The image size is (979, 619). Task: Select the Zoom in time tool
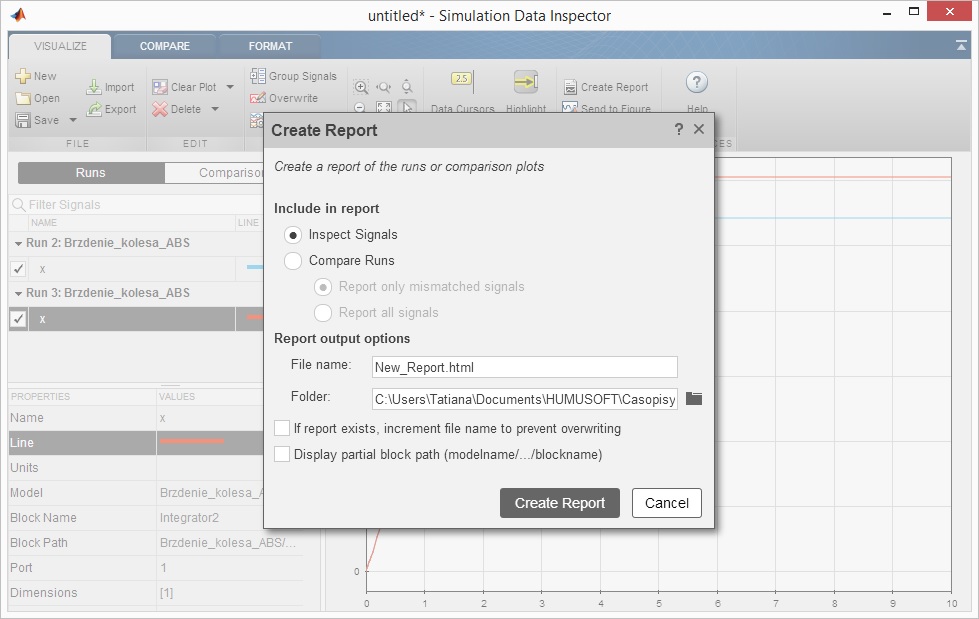384,87
